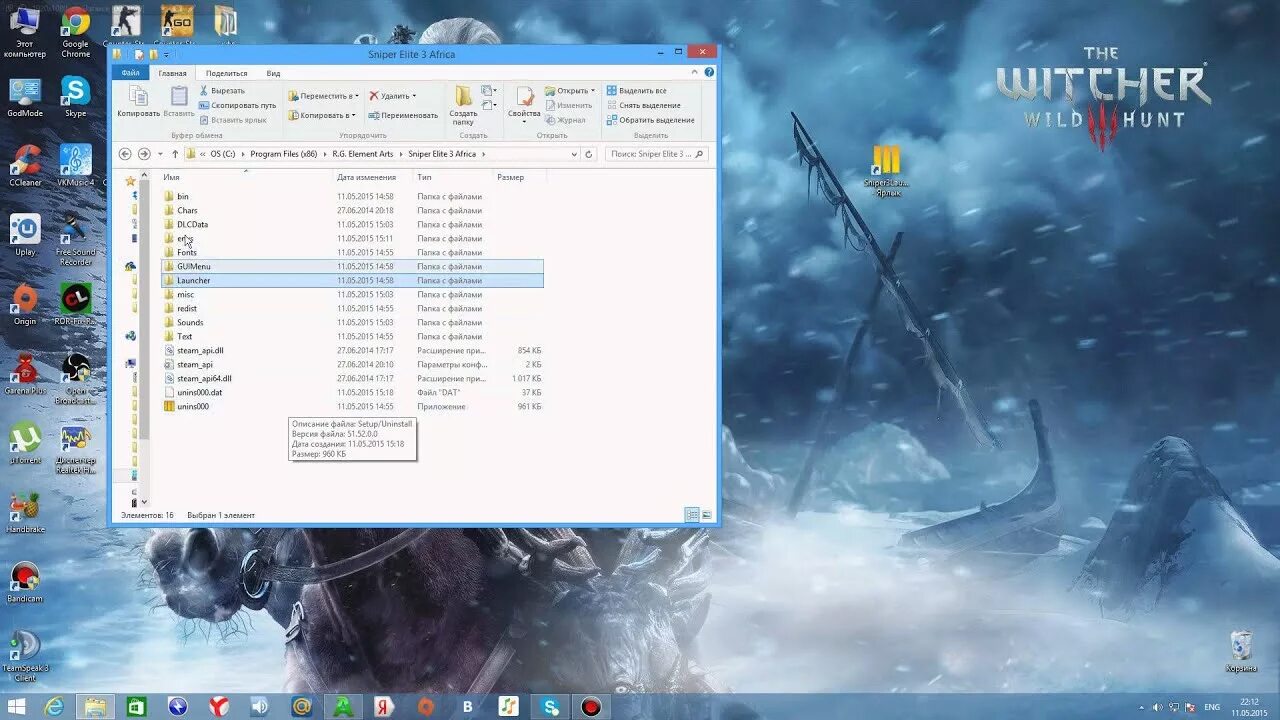Click the search box Поиск: Sniper Elite 3

click(x=656, y=154)
